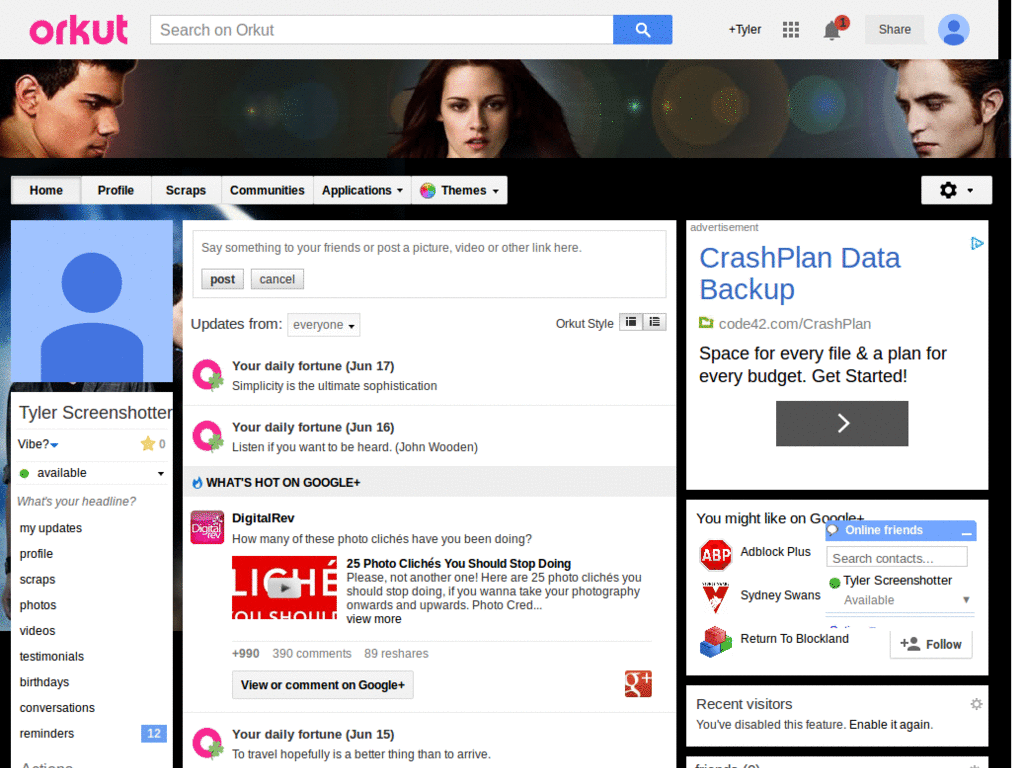Screen dimensions: 1024x768
Task: Click the Jun 17 fortune Orkut icon
Action: [208, 376]
